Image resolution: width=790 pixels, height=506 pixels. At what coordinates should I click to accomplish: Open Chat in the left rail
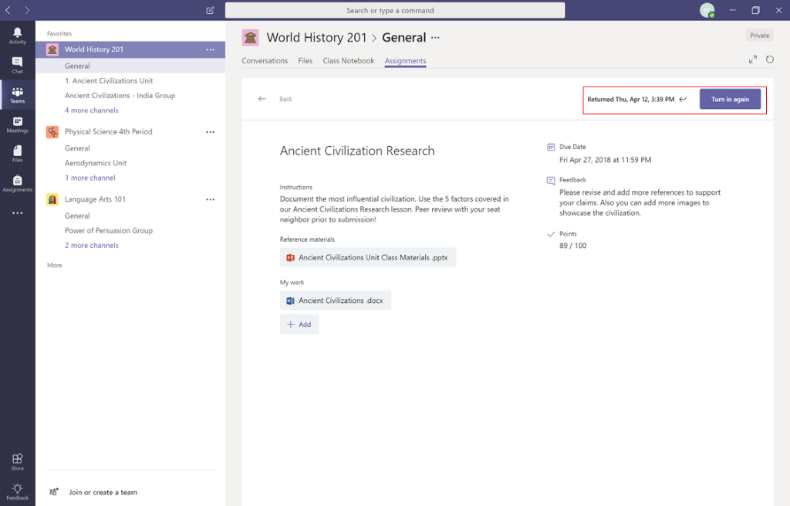click(17, 64)
